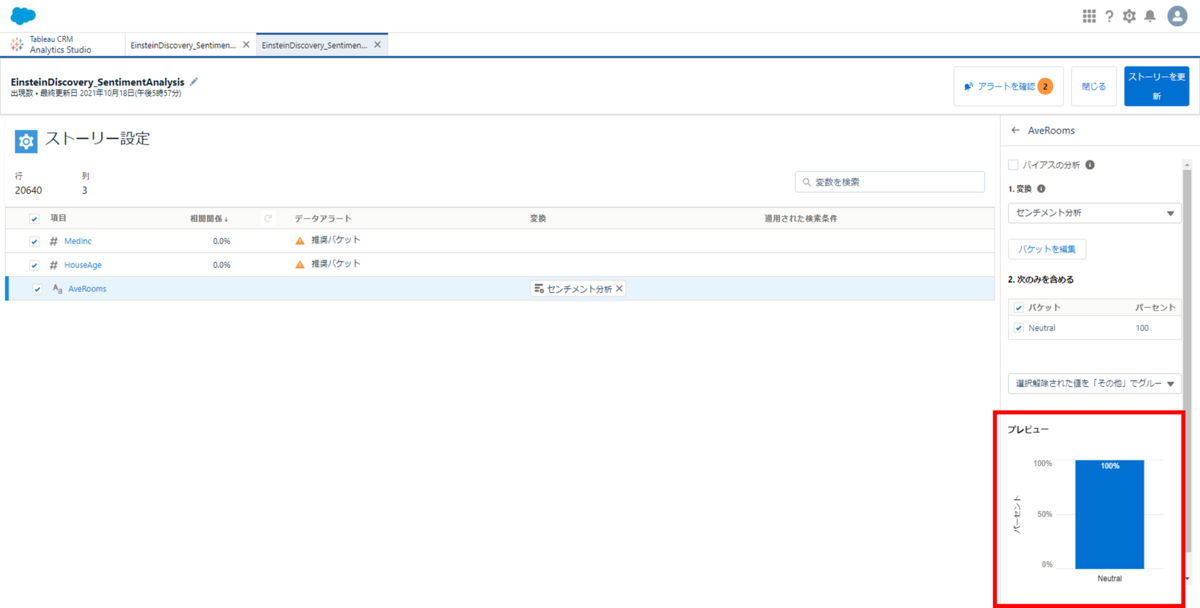Toggle the バケット header checkbox
This screenshot has height=608, width=1200.
(x=1019, y=308)
